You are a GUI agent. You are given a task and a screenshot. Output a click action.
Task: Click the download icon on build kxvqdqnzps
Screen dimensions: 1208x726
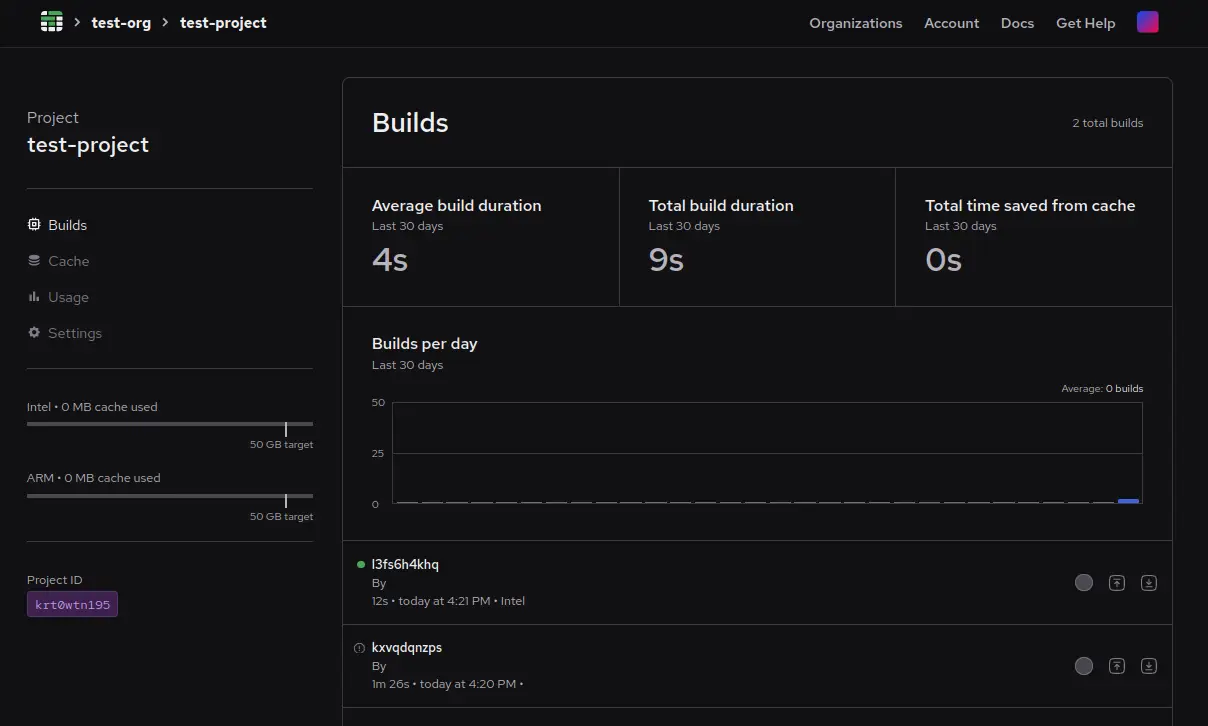[1148, 665]
